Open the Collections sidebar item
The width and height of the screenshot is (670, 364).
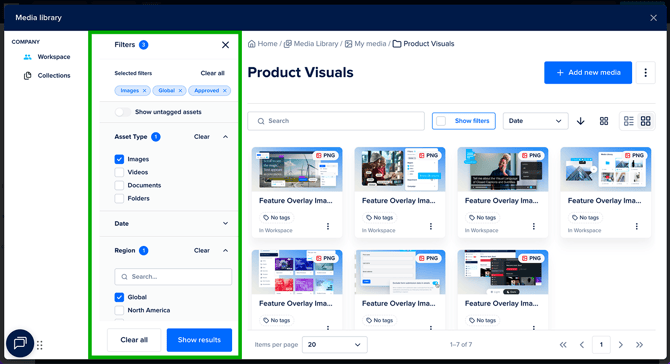pyautogui.click(x=47, y=76)
